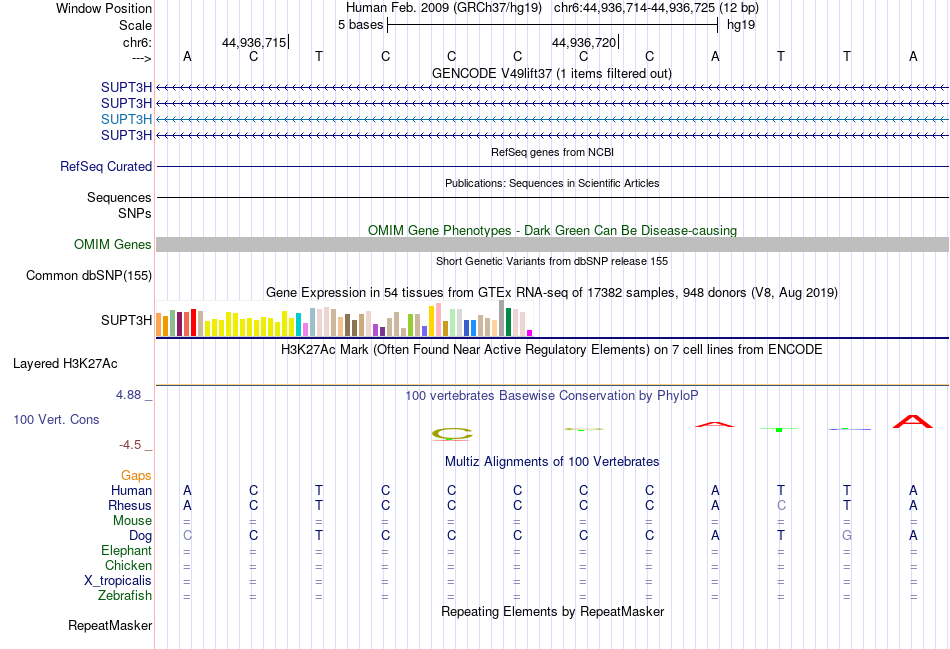The height and width of the screenshot is (649, 950).
Task: Click the Scale label at left
Action: (x=135, y=25)
